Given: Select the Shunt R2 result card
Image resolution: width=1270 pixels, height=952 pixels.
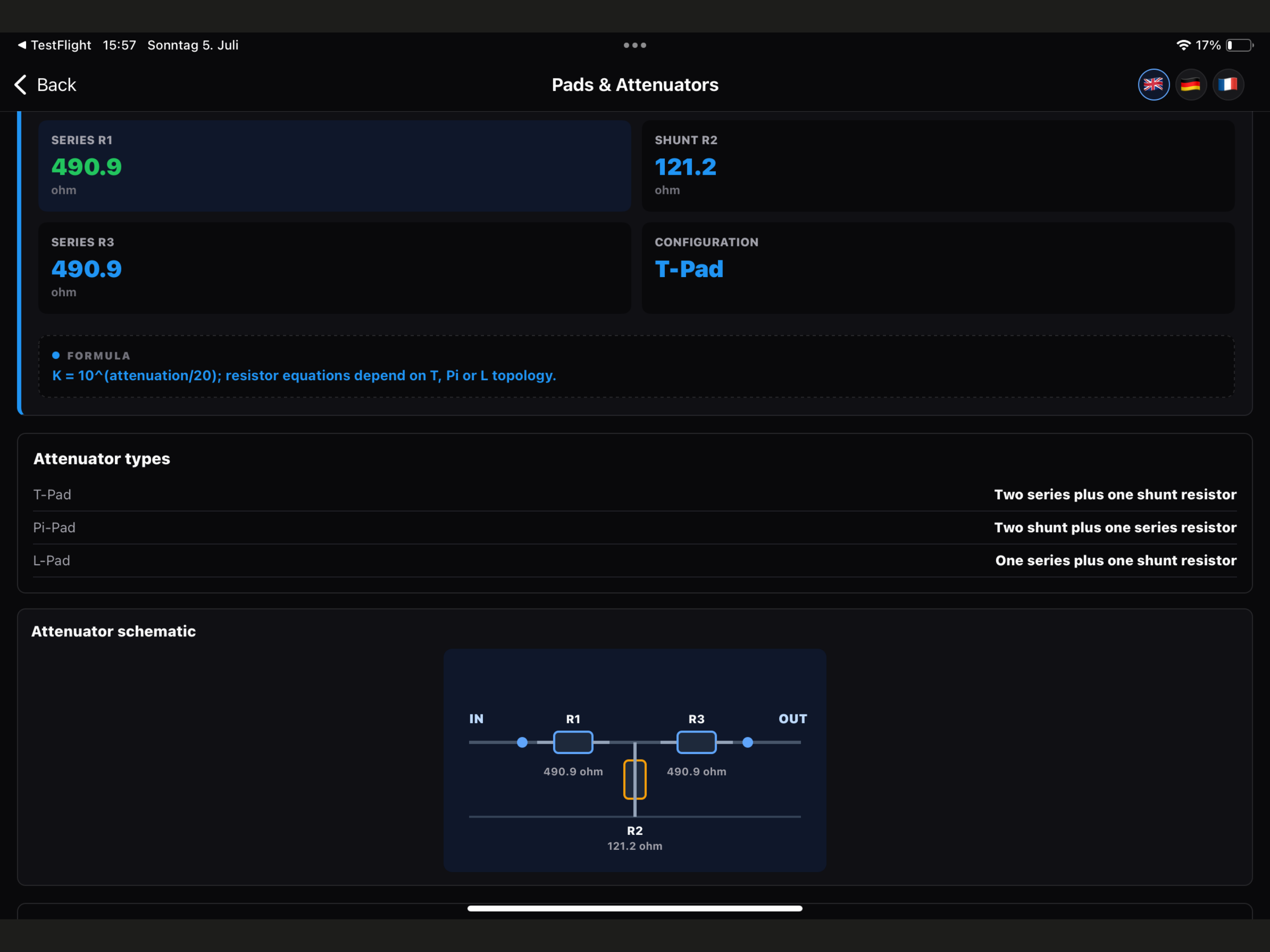Looking at the screenshot, I should [938, 165].
